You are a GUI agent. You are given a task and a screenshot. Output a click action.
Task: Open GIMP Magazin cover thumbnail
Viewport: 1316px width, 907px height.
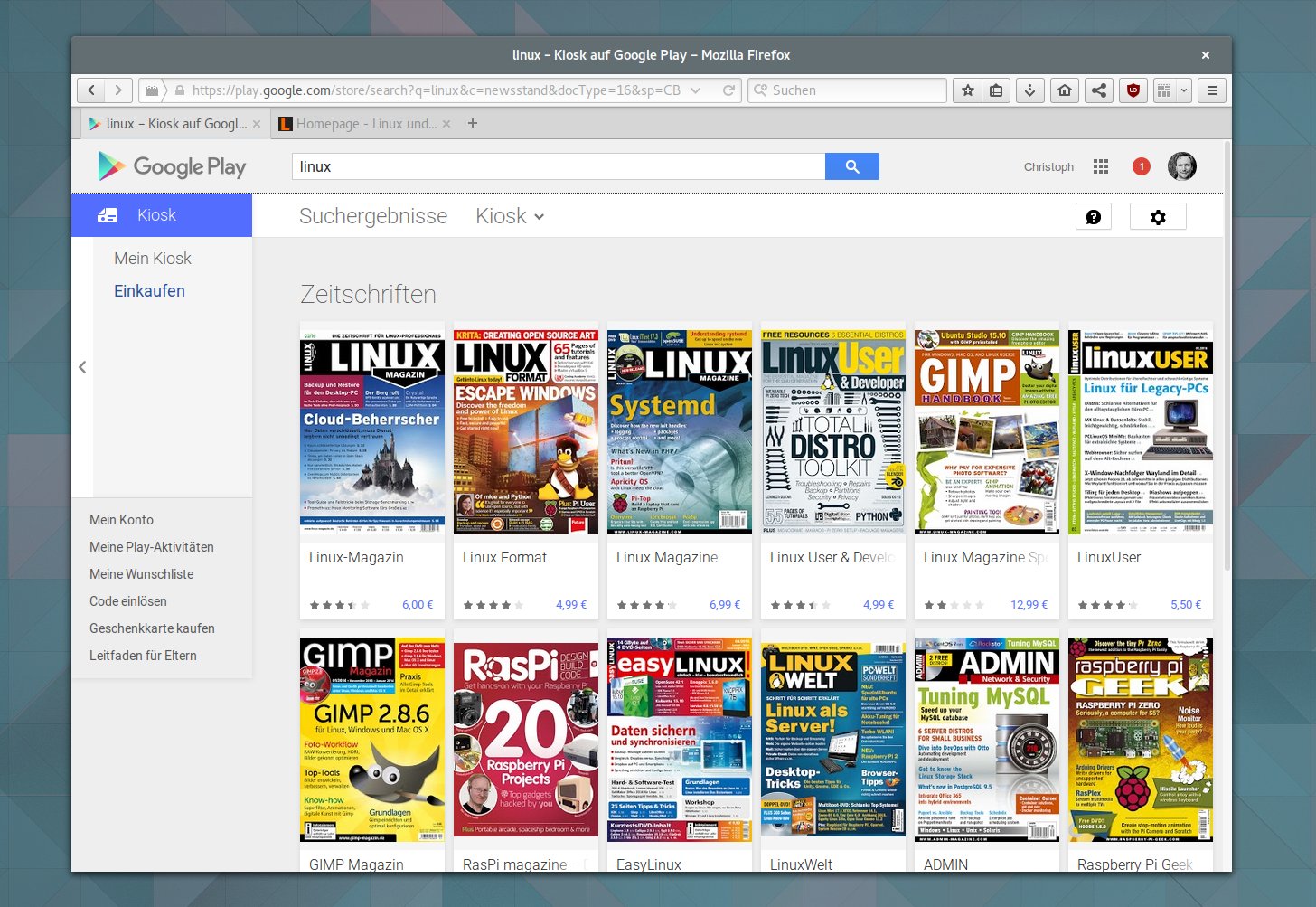pos(372,739)
